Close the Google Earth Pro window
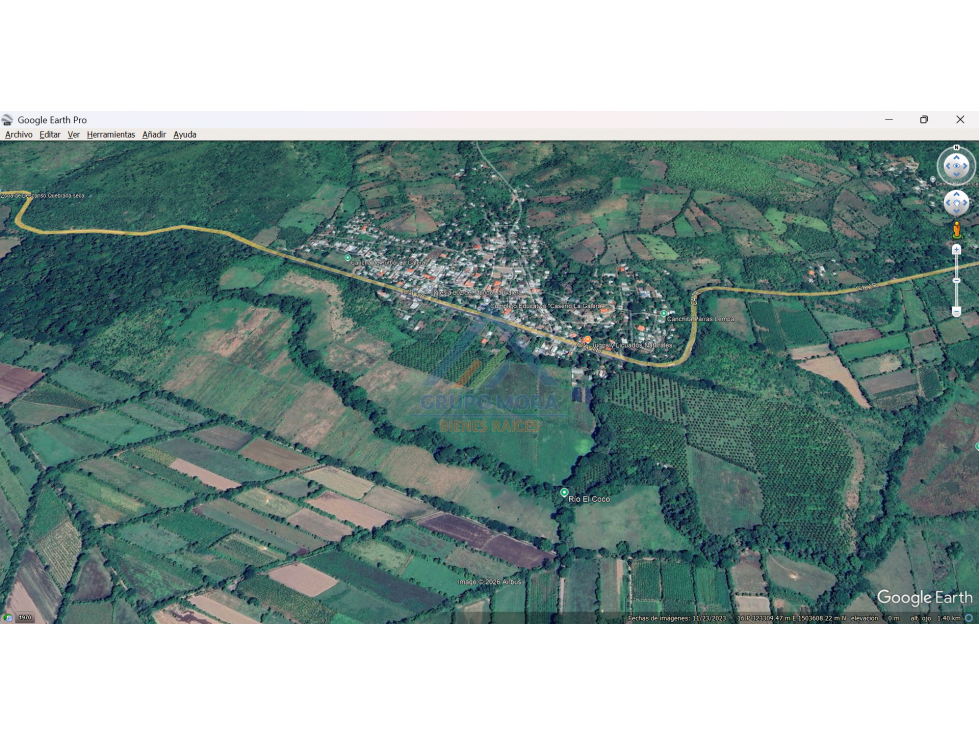979x734 pixels. pos(960,119)
